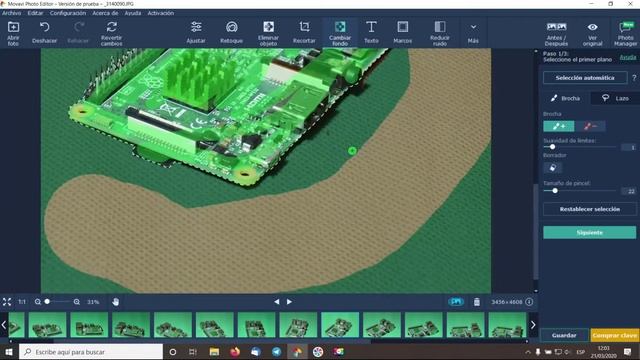The height and width of the screenshot is (360, 640).
Task: Adjust the zoom level slider
Action: (47, 302)
